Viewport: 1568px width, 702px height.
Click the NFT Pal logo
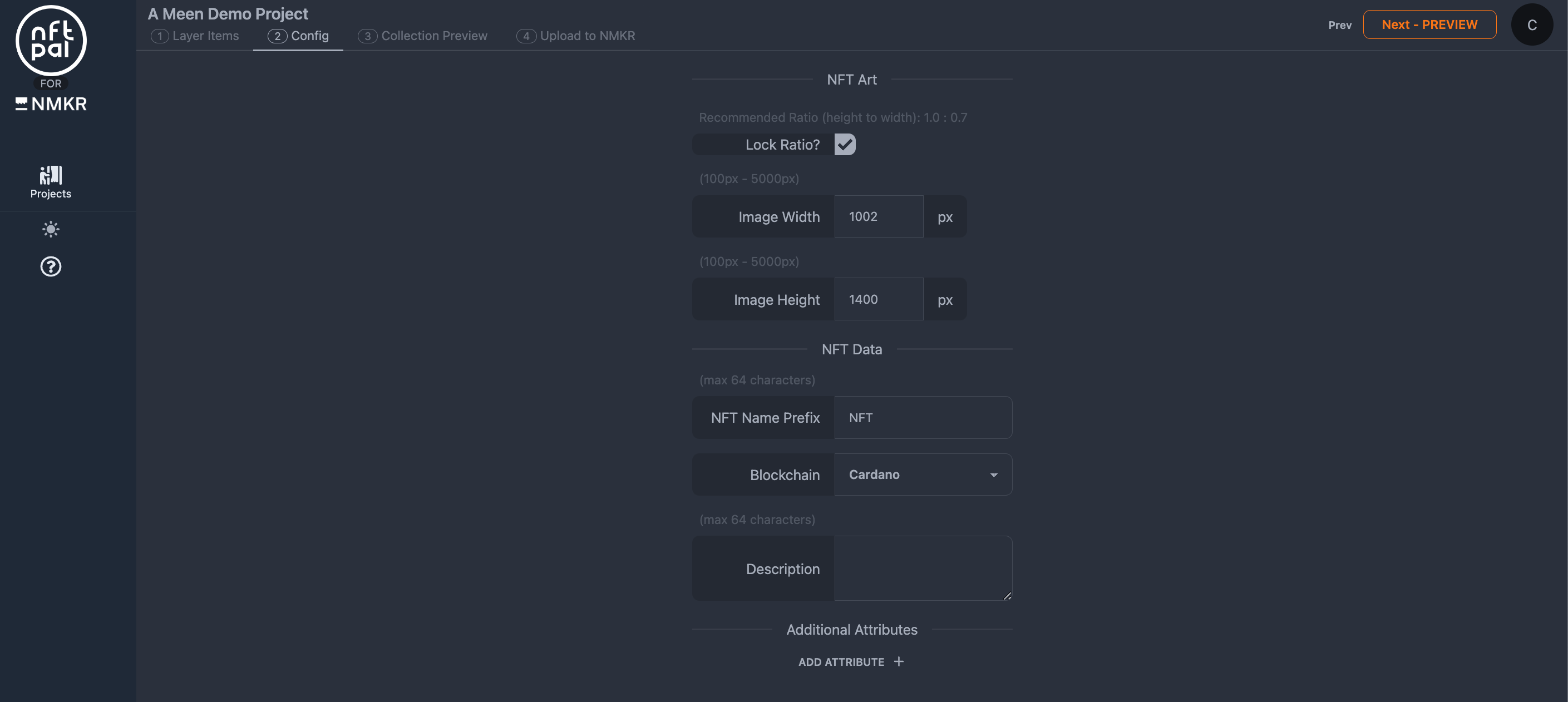pos(51,40)
